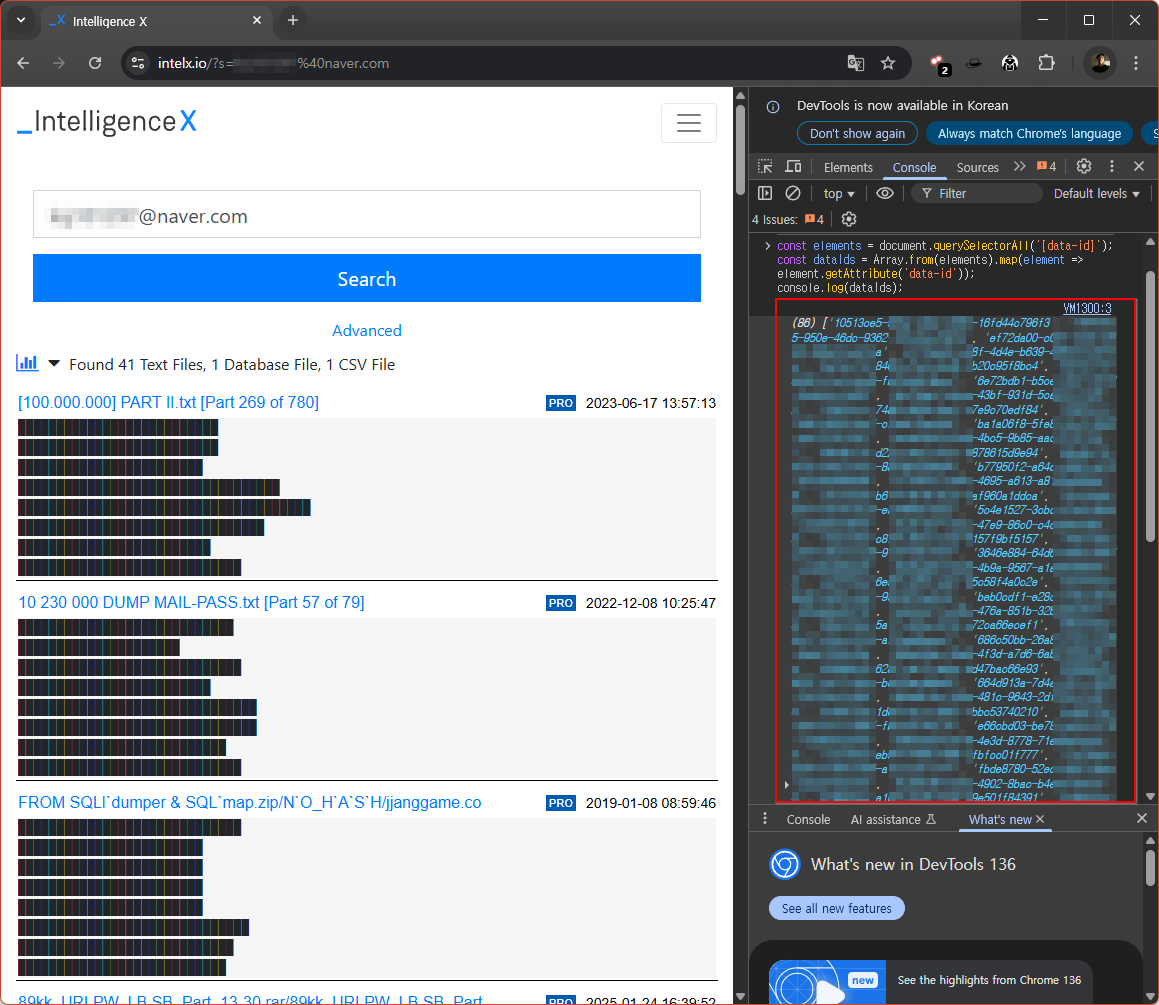Viewport: 1159px width, 1005px height.
Task: Open drawer three-dot menu
Action: pyautogui.click(x=765, y=819)
